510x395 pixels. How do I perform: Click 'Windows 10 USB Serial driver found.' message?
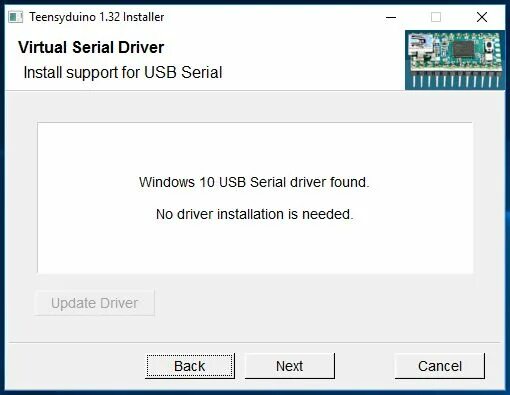(254, 182)
